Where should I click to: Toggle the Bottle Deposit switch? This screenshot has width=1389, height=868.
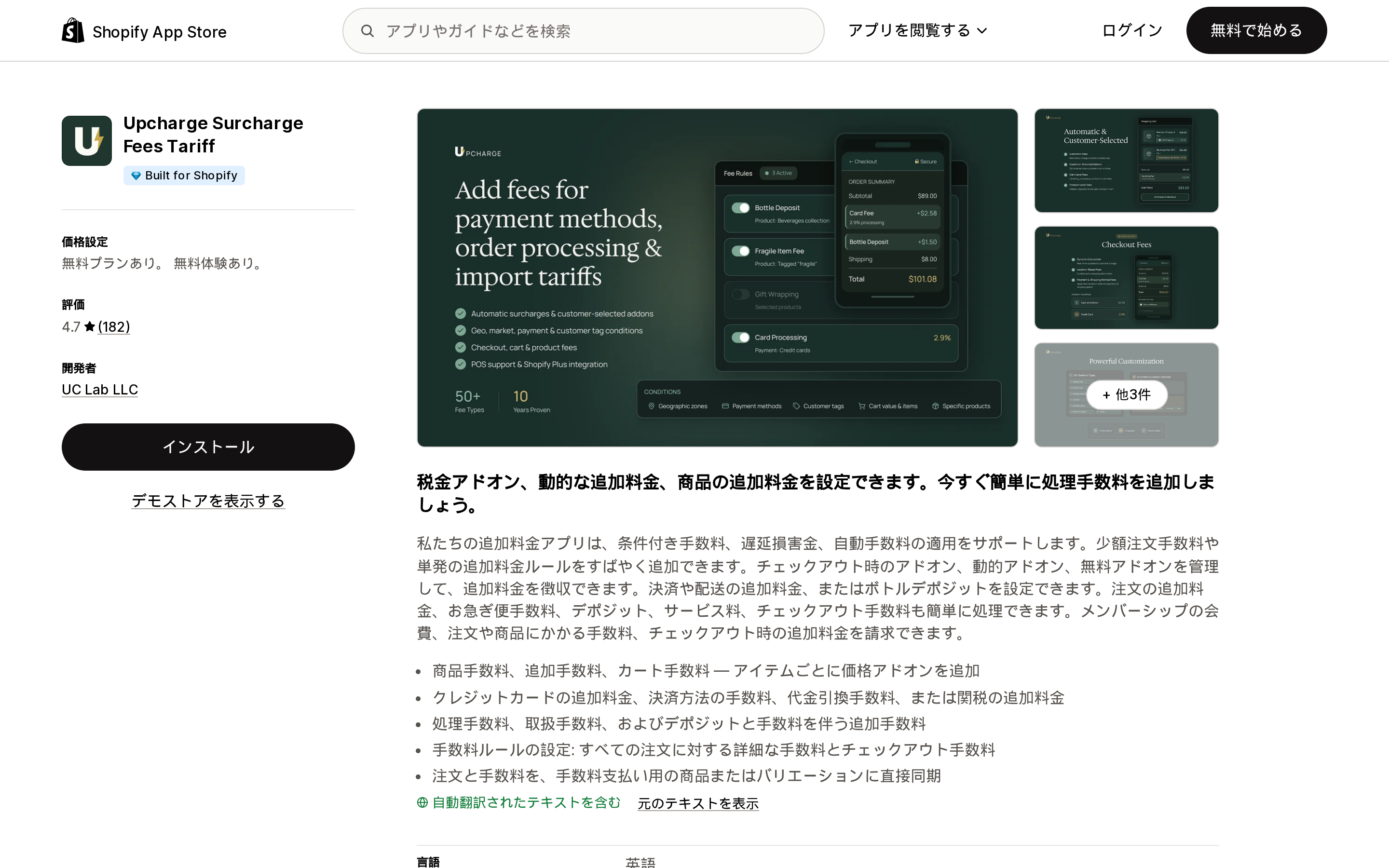(740, 208)
